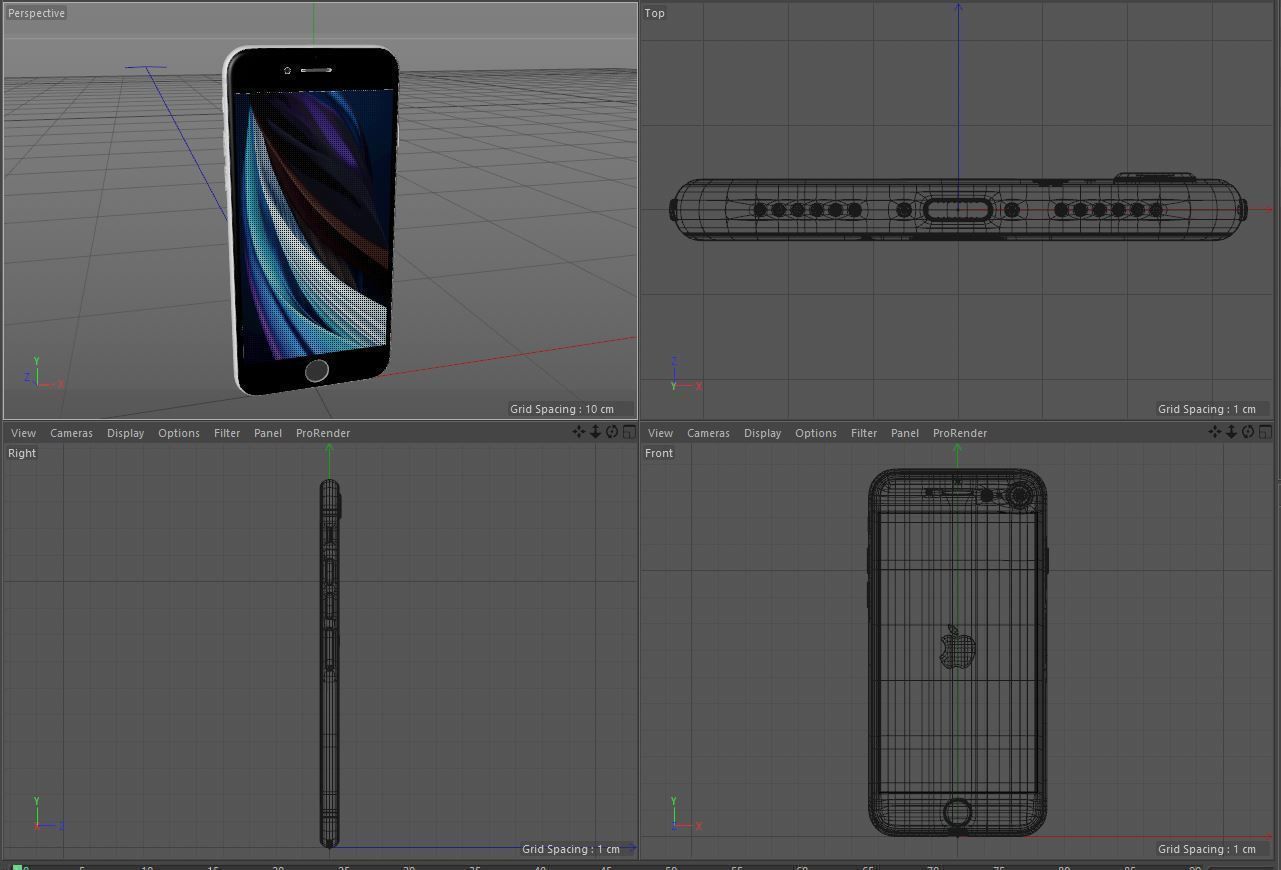
Task: Toggle maximize icon of Right viewport
Action: (629, 432)
